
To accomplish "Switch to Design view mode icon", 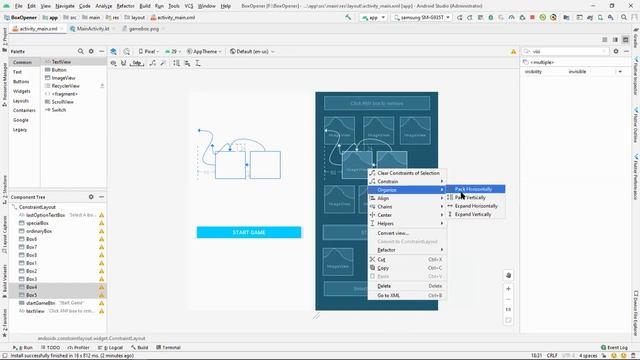I will click(625, 40).
